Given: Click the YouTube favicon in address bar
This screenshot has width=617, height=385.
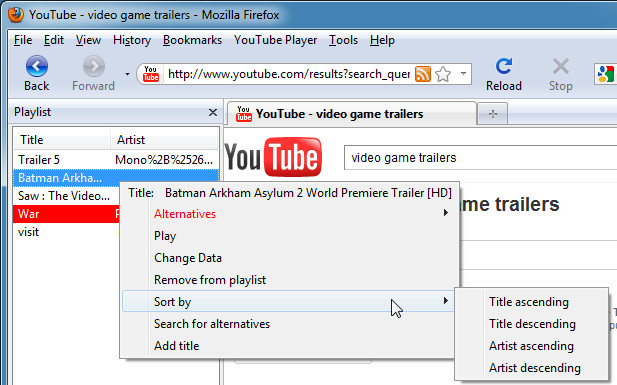Looking at the screenshot, I should point(151,74).
